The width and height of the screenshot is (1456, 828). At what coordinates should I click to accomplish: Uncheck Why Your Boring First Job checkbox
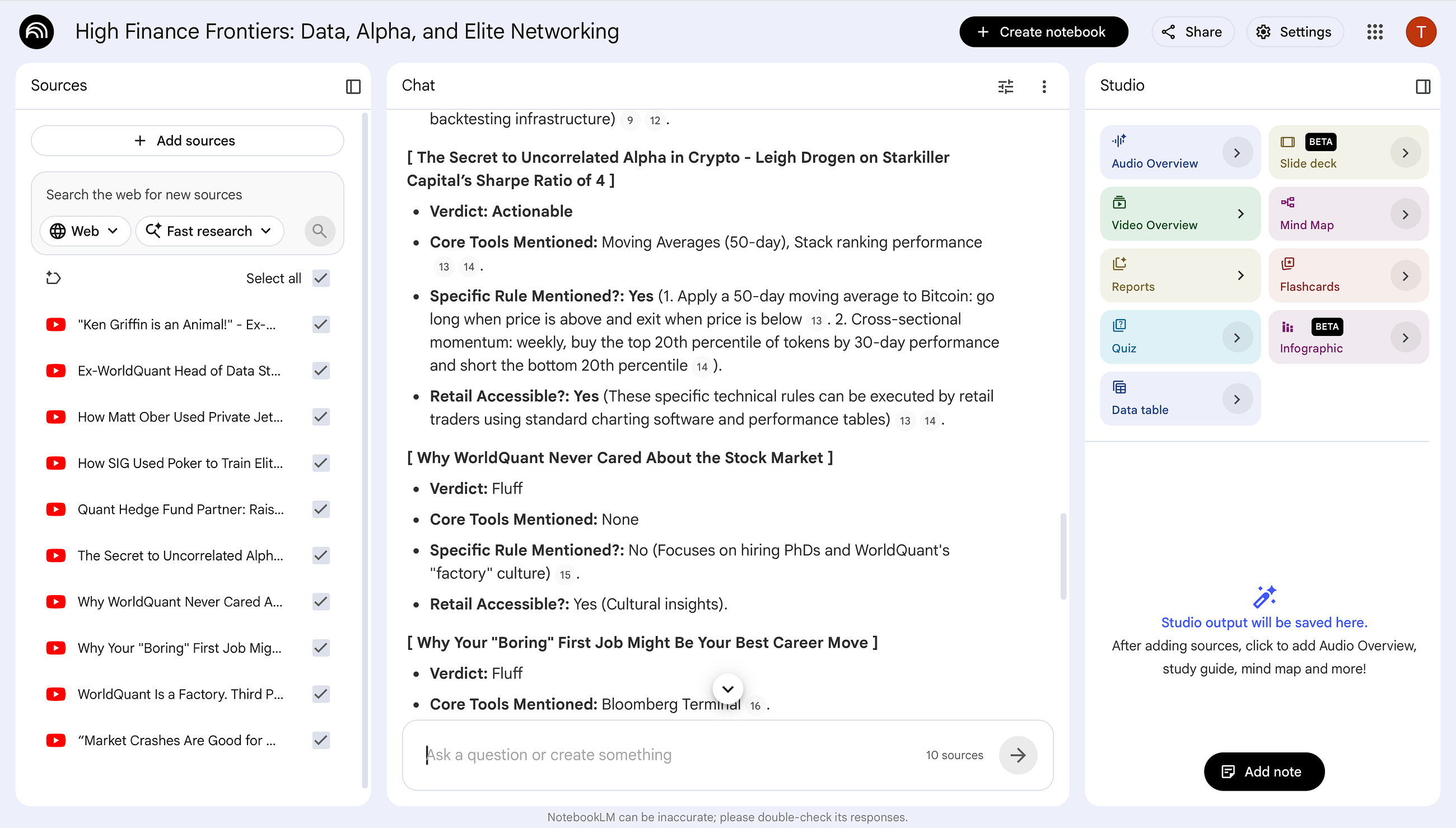tap(321, 648)
